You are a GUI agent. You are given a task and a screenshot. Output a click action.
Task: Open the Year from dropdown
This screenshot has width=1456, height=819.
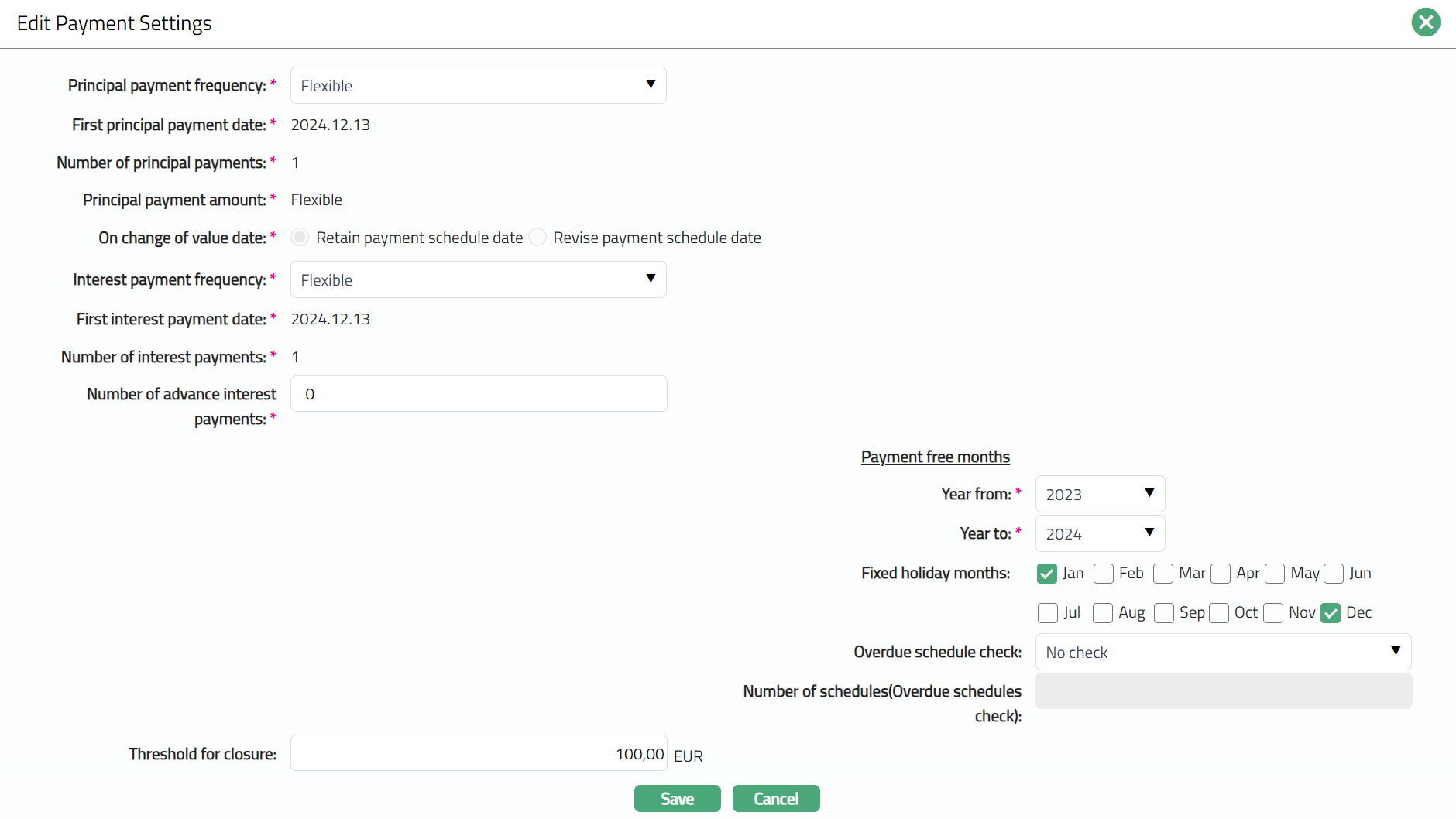(x=1099, y=494)
